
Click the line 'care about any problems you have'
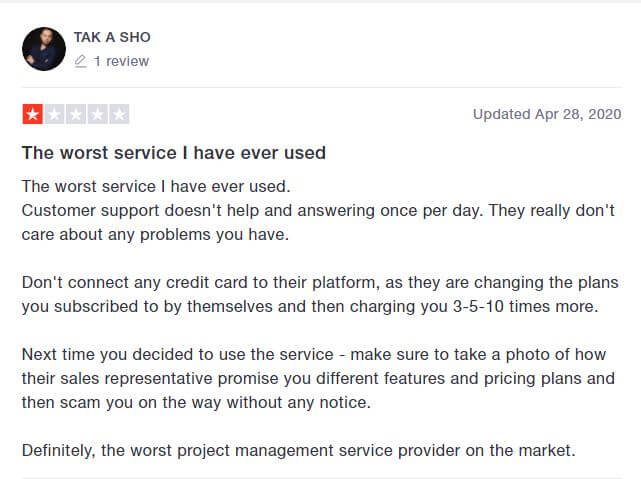tap(155, 235)
